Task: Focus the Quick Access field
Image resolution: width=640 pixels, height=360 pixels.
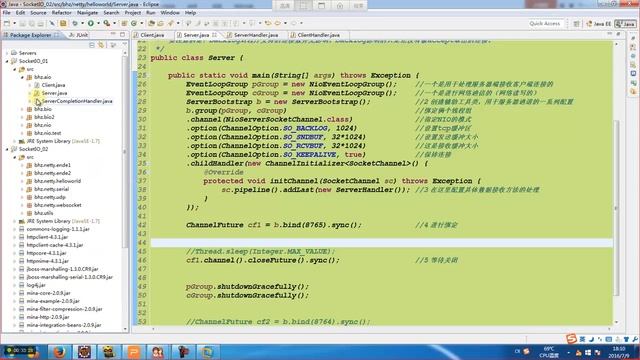Action: tap(545, 24)
